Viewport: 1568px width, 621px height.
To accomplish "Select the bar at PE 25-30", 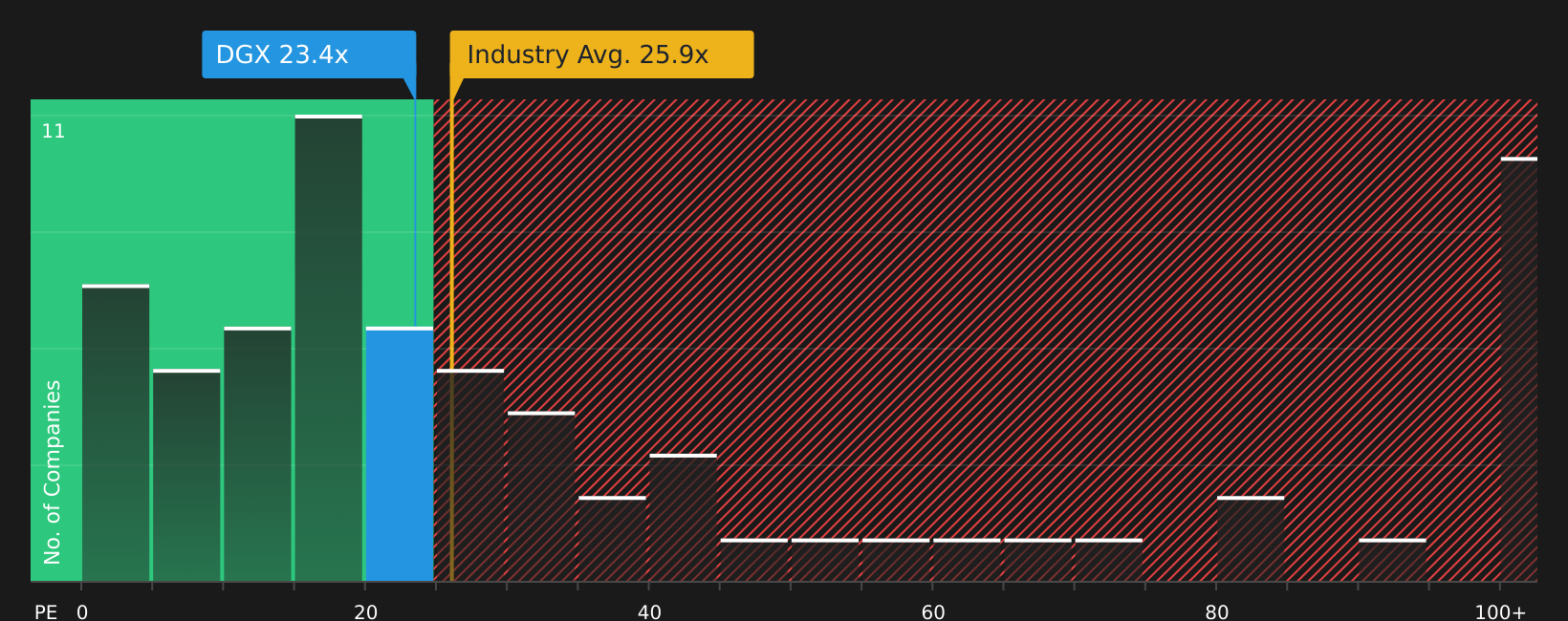I will [470, 476].
